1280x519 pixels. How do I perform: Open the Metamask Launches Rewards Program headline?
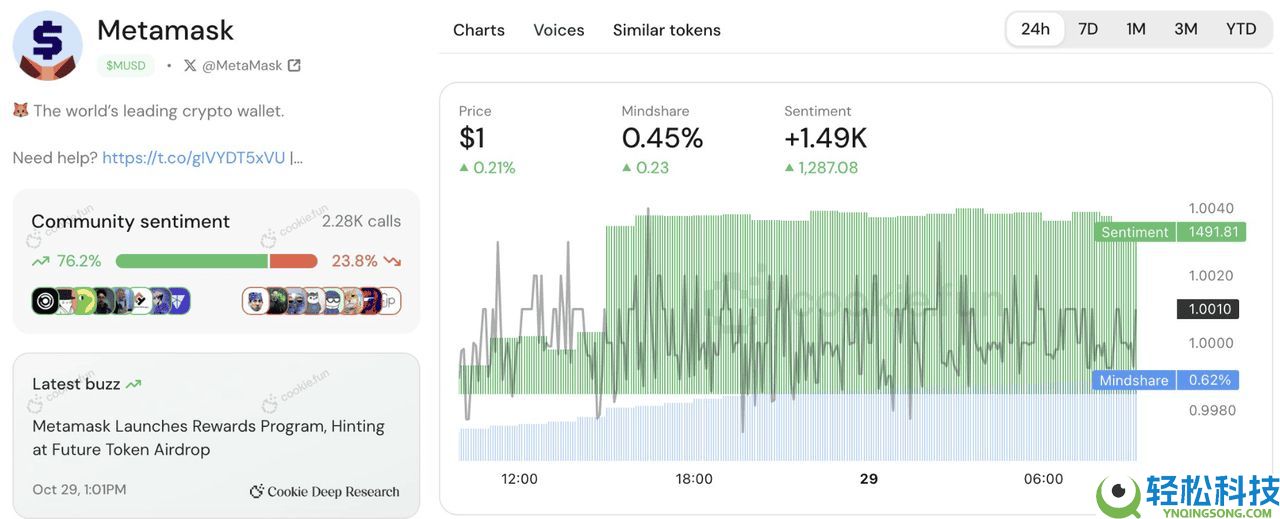(208, 438)
